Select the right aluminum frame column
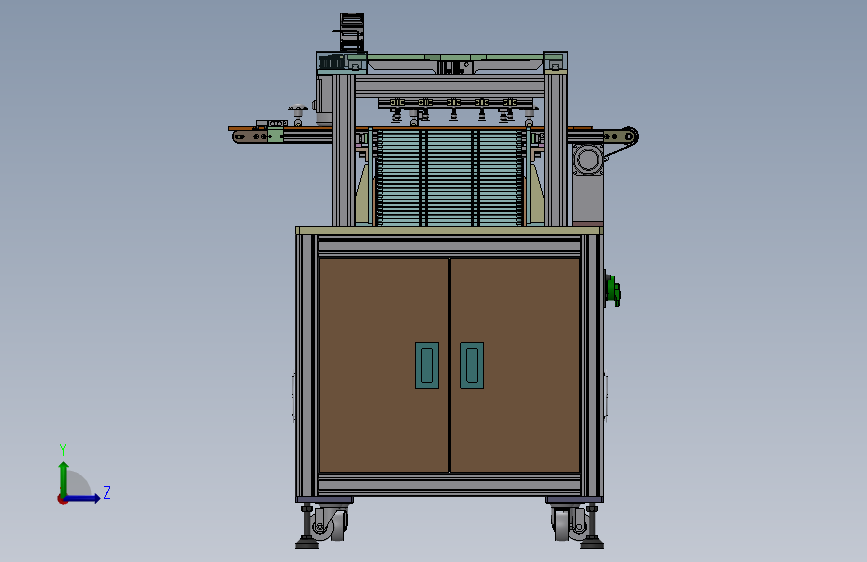This screenshot has height=562, width=867. point(556,149)
